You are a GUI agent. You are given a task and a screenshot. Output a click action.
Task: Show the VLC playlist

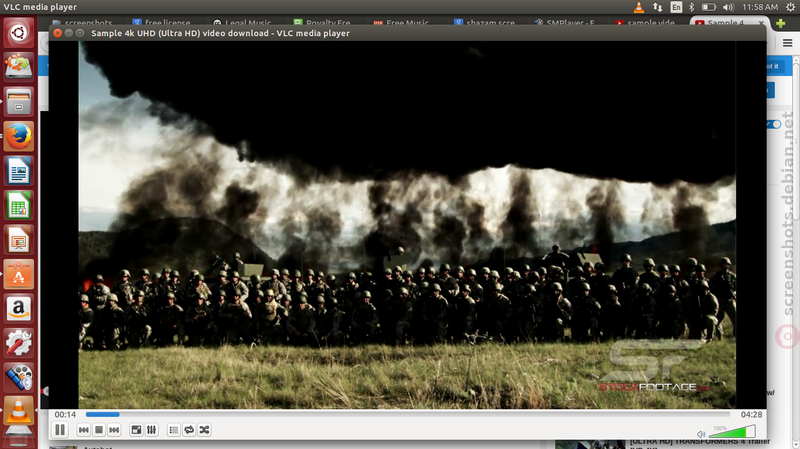(173, 430)
